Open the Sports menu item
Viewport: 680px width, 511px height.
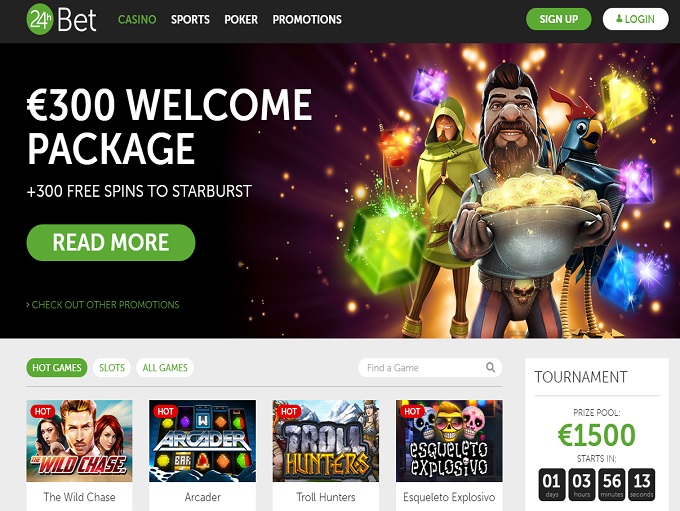coord(190,20)
